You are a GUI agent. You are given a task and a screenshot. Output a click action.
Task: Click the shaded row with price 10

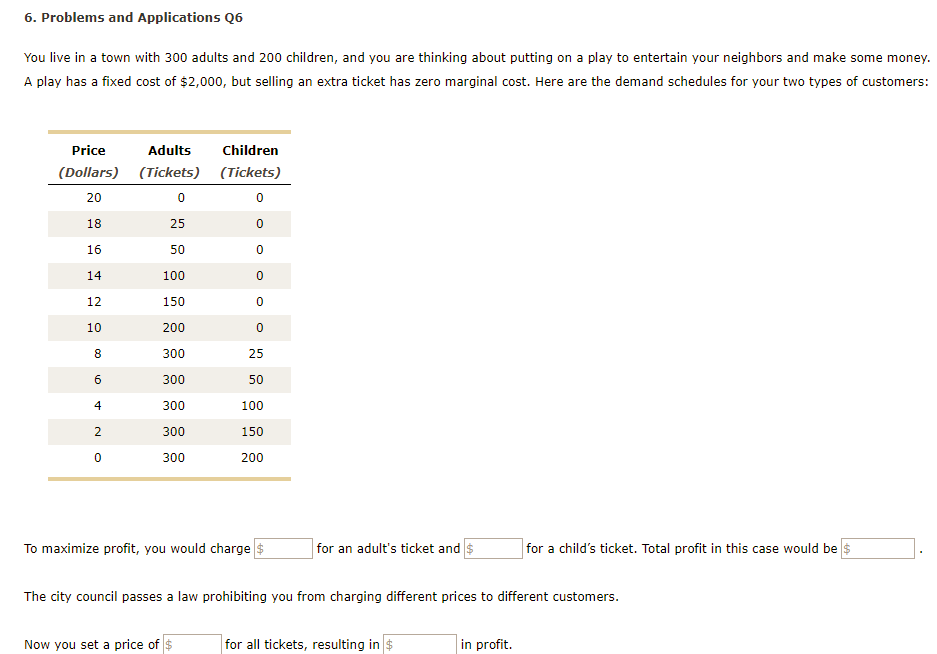[169, 327]
